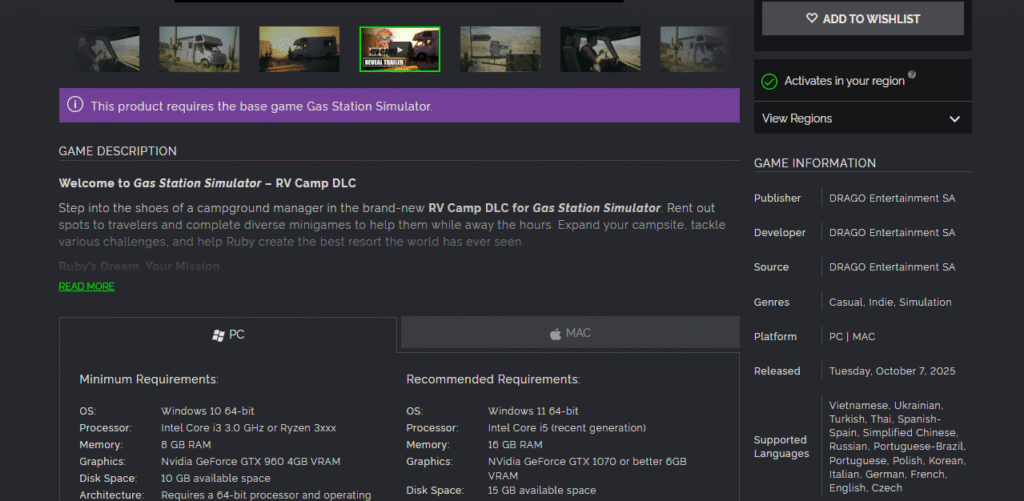Select the sunset RV screenshot thumbnail

pyautogui.click(x=299, y=49)
